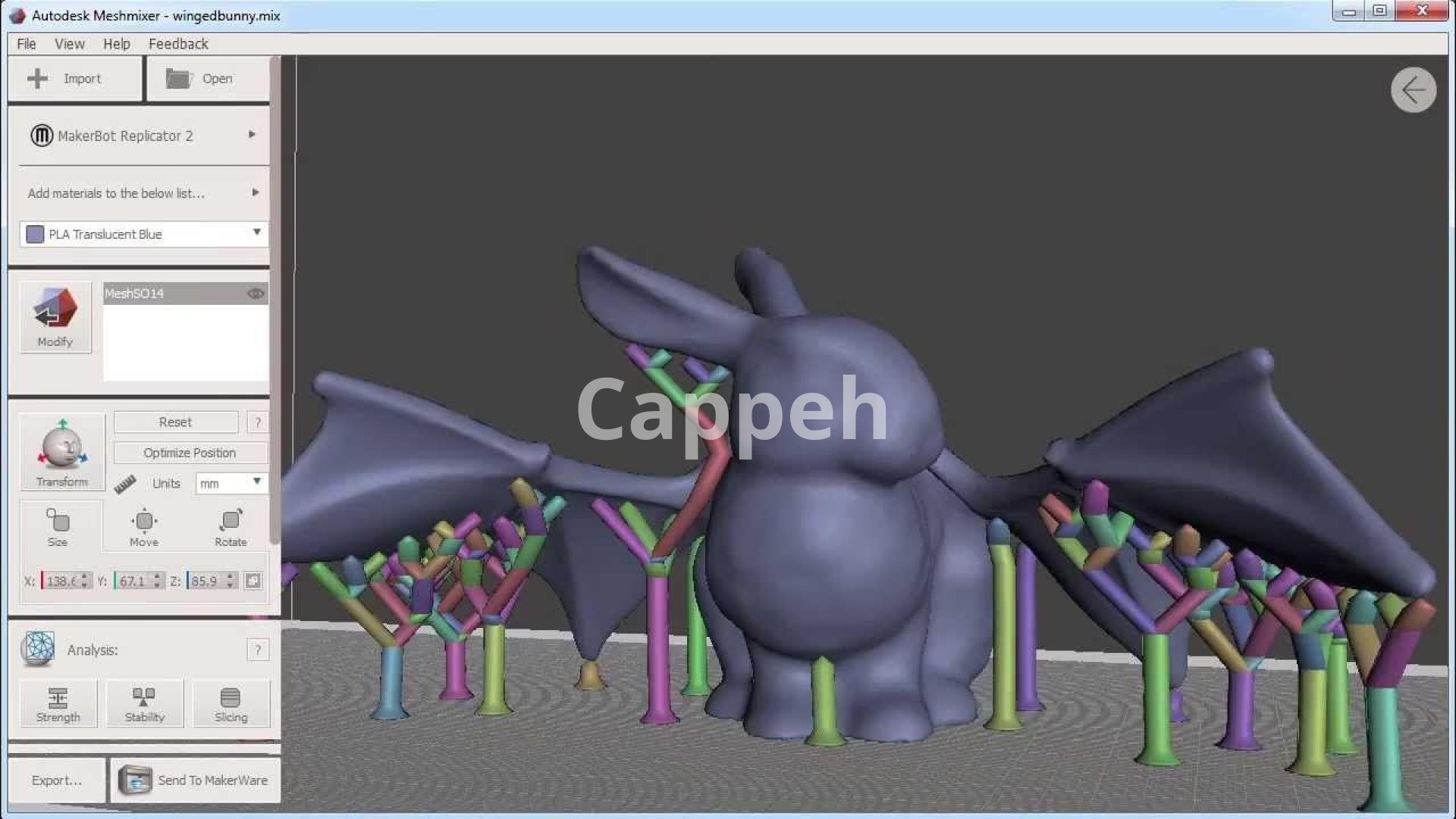Open the Feedback menu
The image size is (1456, 819).
178,44
